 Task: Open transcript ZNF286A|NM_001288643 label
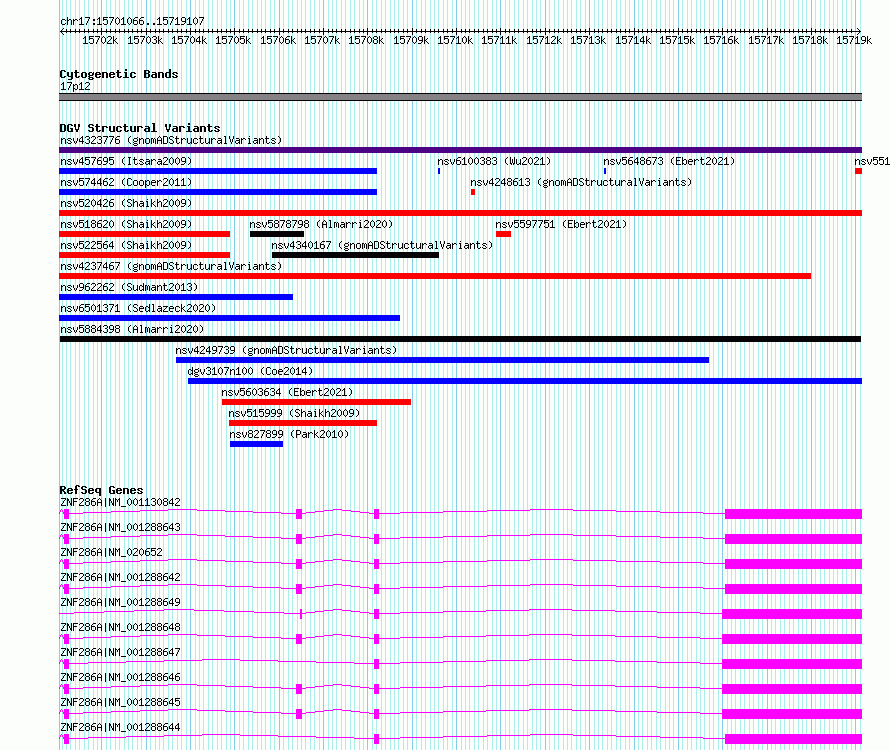[x=120, y=527]
